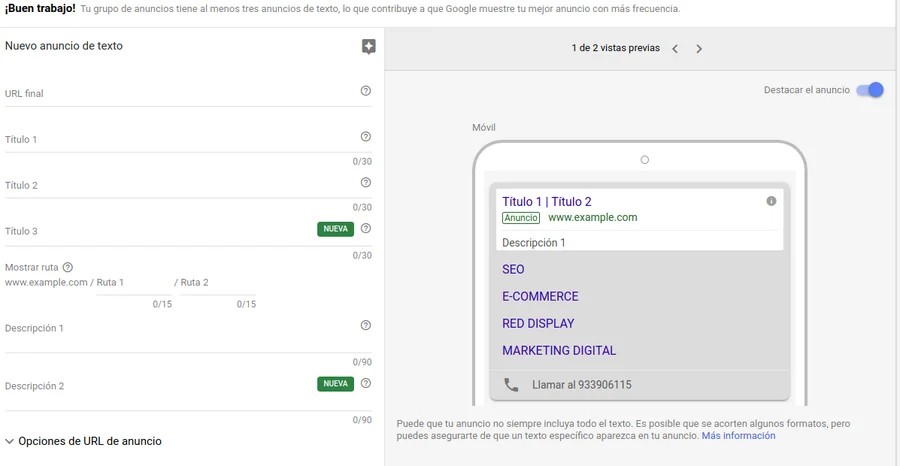Click the info icon in ad preview
Viewport: 900px width, 466px height.
click(771, 202)
